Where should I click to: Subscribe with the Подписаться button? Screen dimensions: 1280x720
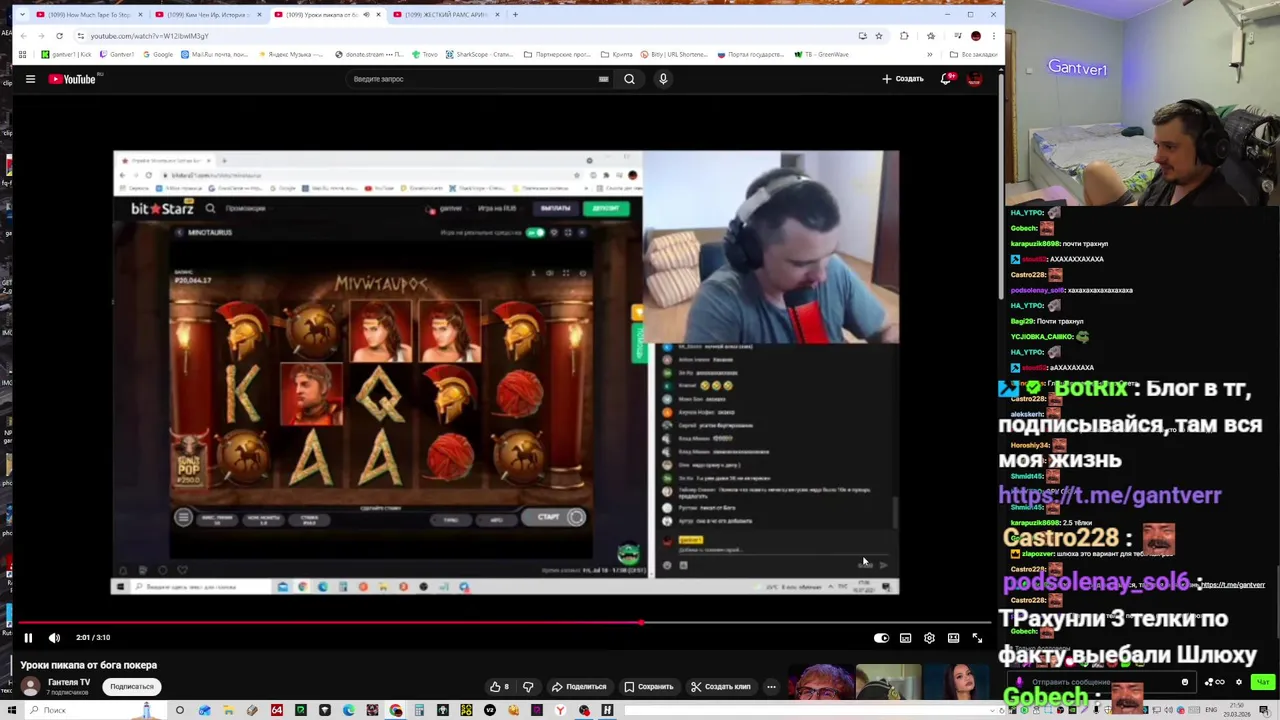[x=132, y=687]
